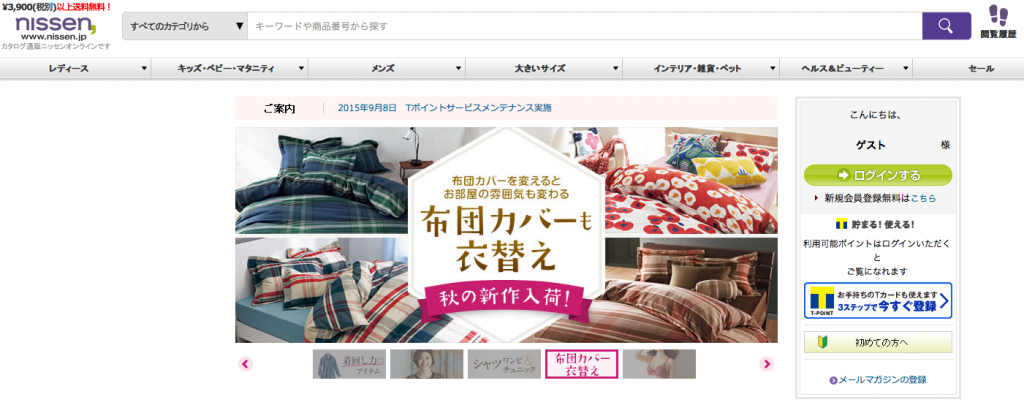Screen dimensions: 1024x405
Task: Expand the レディース menu
Action: pos(76,68)
